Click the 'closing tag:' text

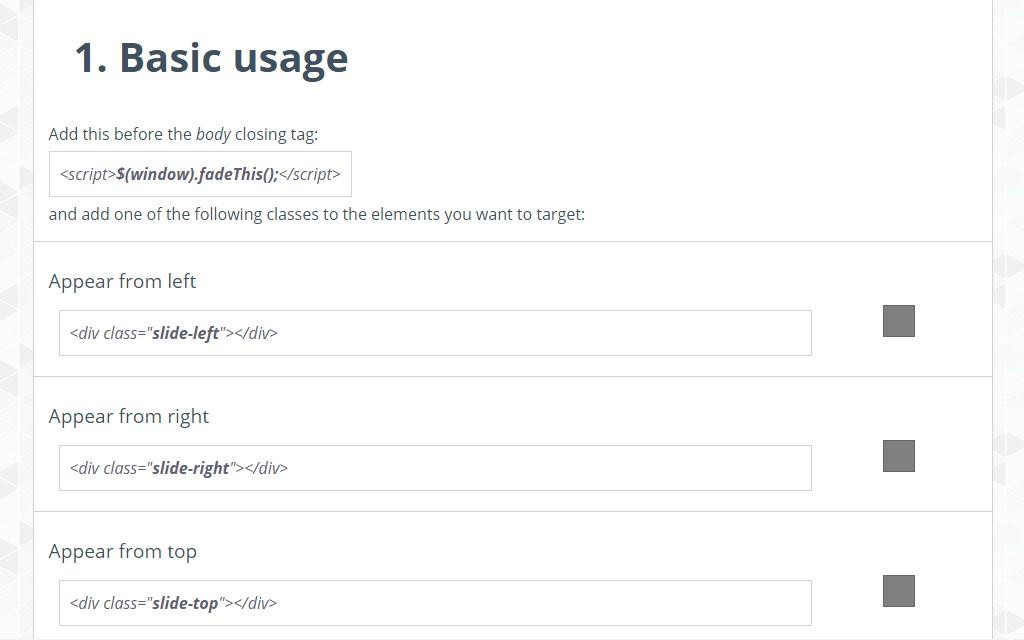click(276, 135)
